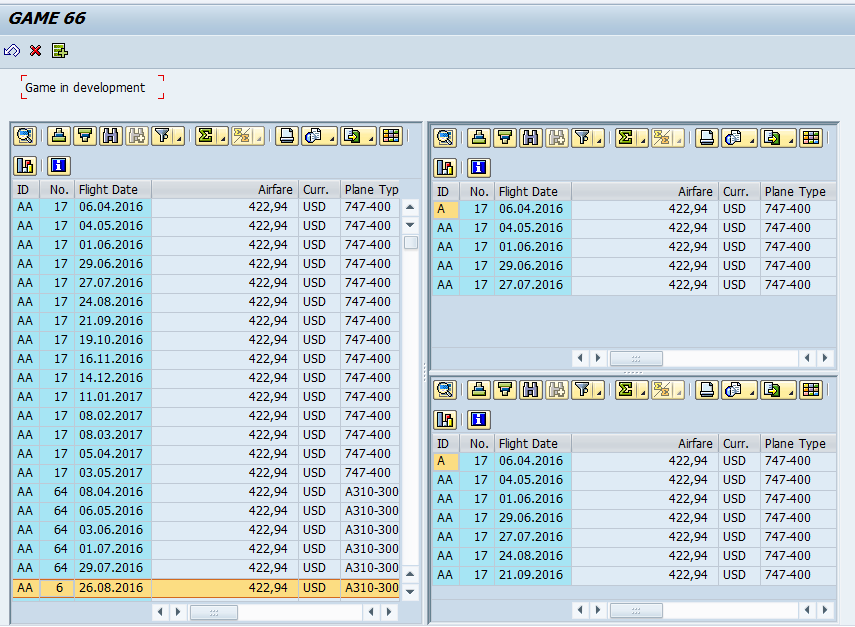
Task: Select date 11.01.2017 in the left grid
Action: (x=111, y=397)
